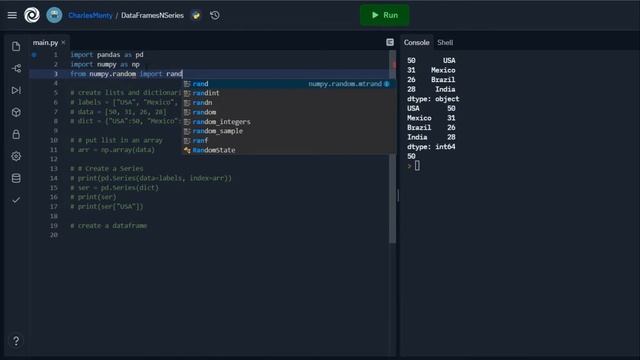Viewport: 640px width, 360px height.
Task: Click the line 15 ser = pd.Series(dict) comment
Action: pyautogui.click(x=114, y=188)
